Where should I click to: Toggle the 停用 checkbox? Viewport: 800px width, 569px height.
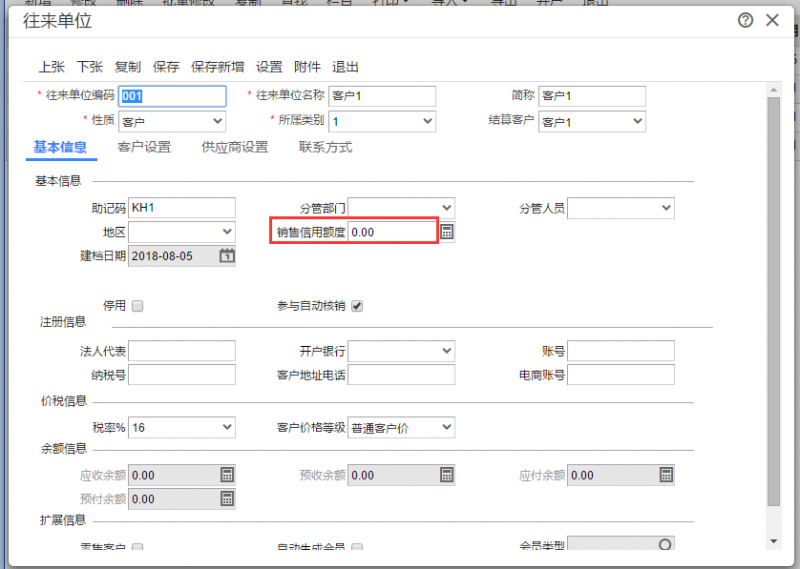(x=137, y=306)
